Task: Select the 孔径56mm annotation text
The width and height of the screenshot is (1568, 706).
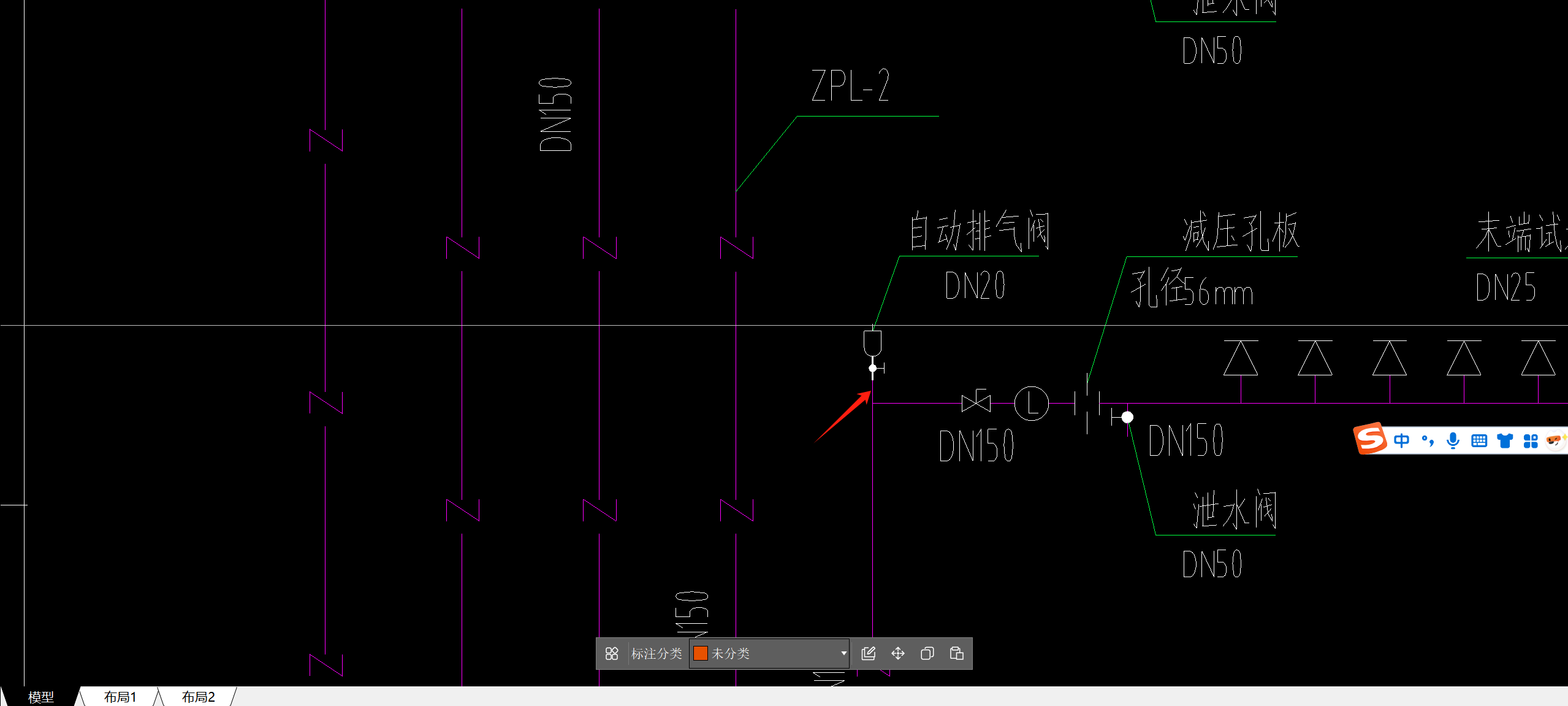Action: tap(1192, 288)
